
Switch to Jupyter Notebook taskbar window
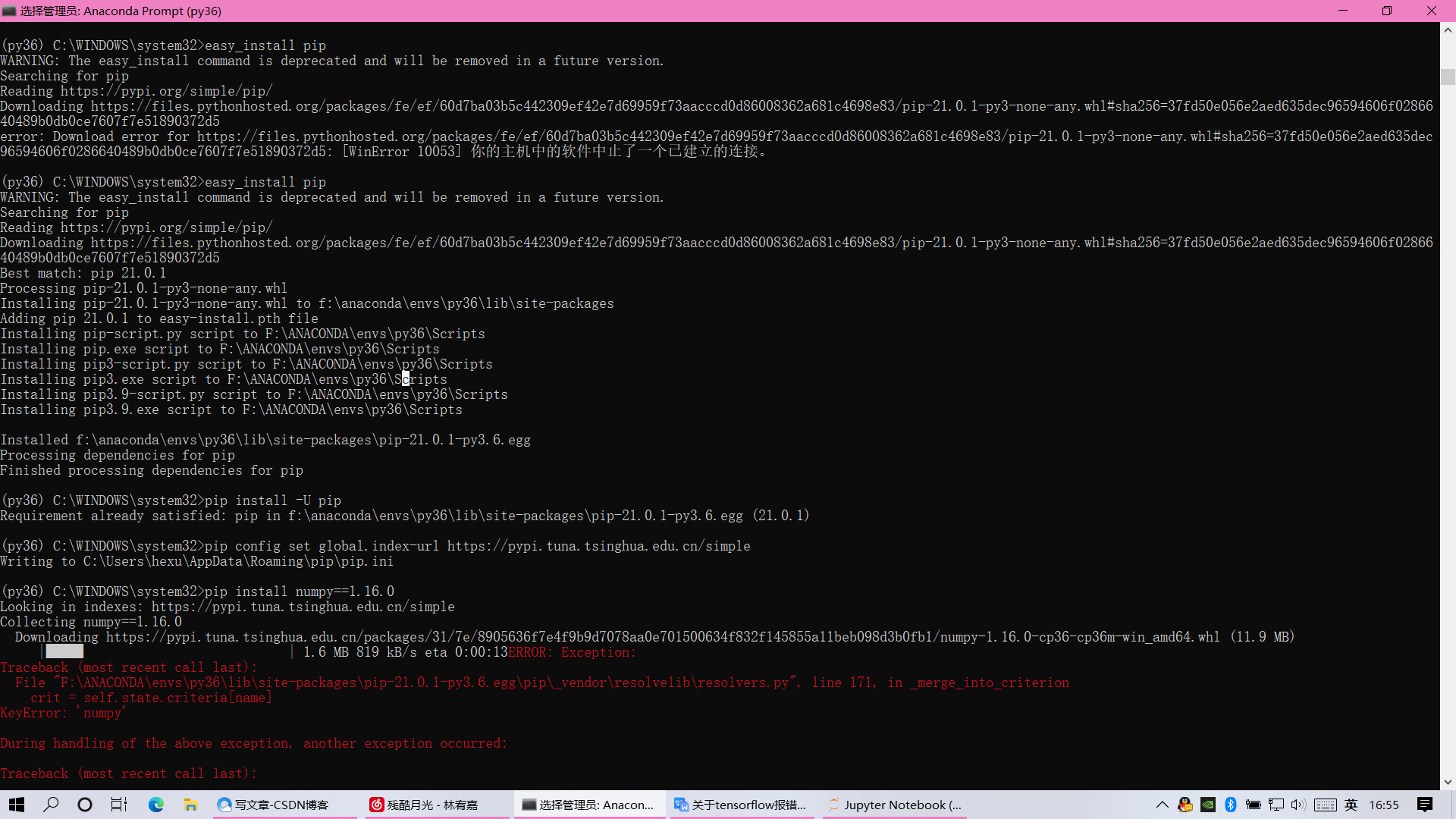point(895,805)
